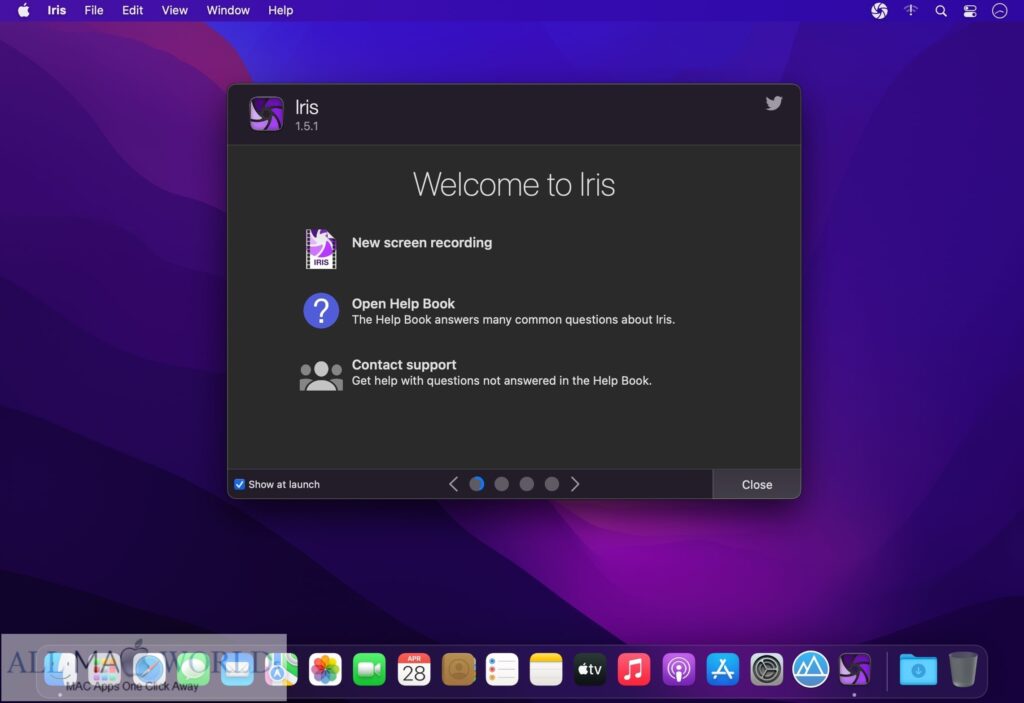Open the Iris application menu
Image resolution: width=1024 pixels, height=703 pixels.
[x=57, y=10]
